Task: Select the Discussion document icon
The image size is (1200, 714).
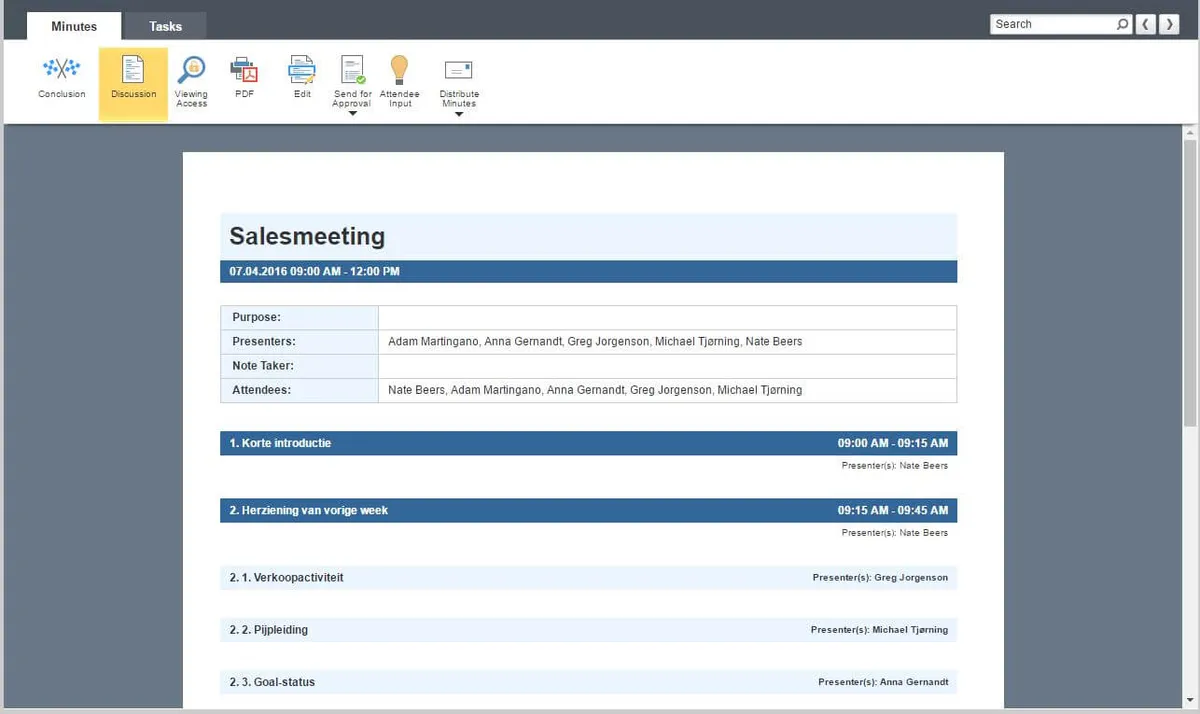Action: (133, 70)
